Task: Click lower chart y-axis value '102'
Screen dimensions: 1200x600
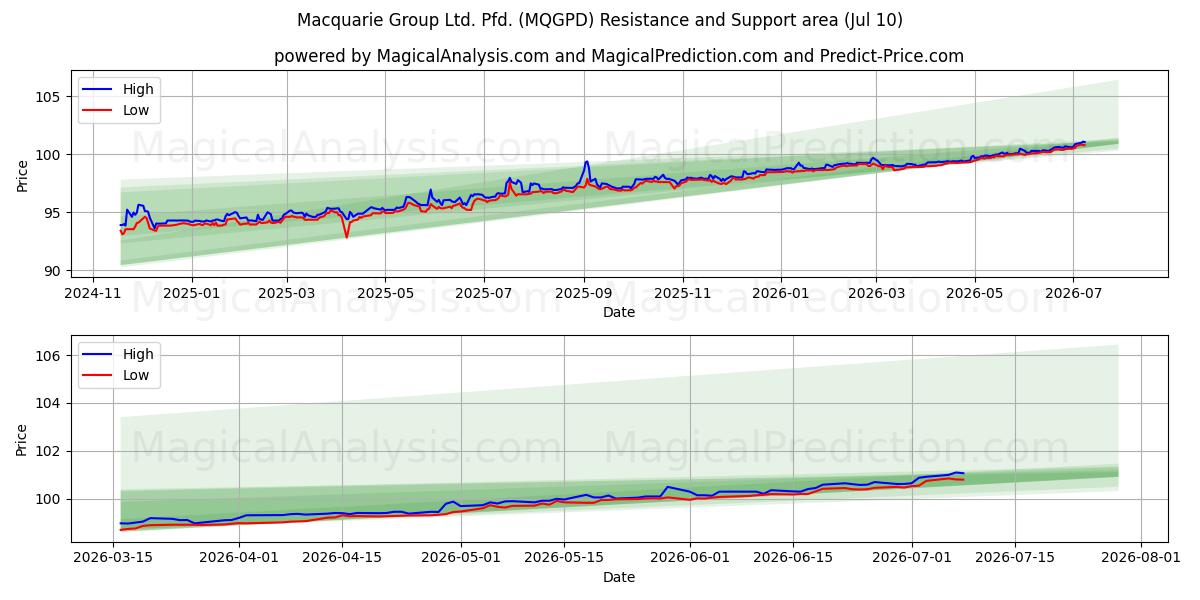Action: coord(50,452)
